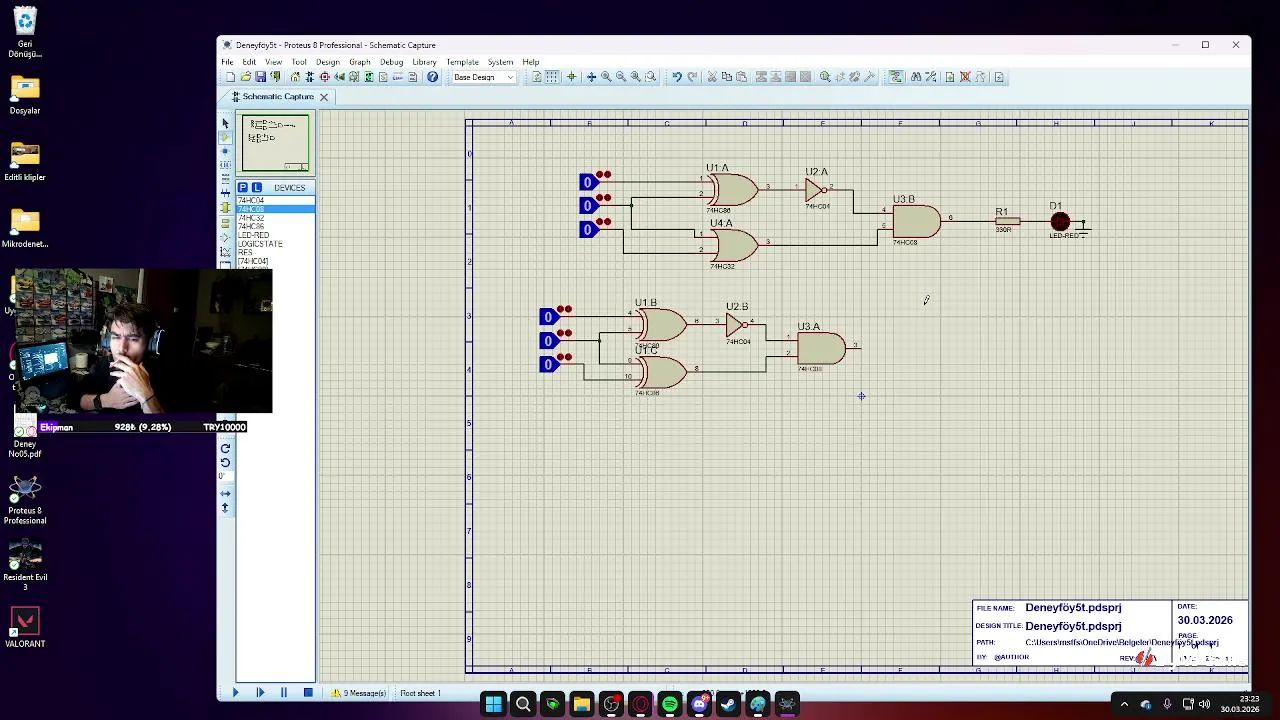Open the PCB Layout toolbar icon

pyautogui.click(x=325, y=77)
